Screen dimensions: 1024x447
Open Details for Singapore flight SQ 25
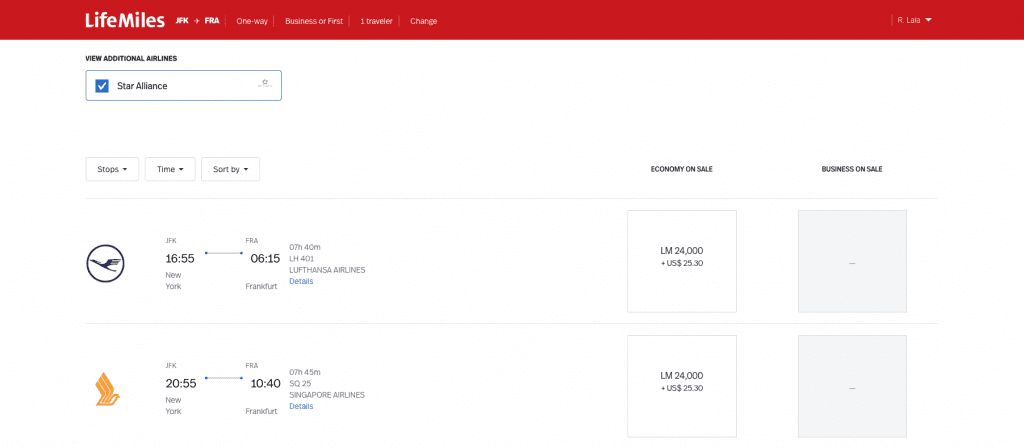(x=301, y=406)
